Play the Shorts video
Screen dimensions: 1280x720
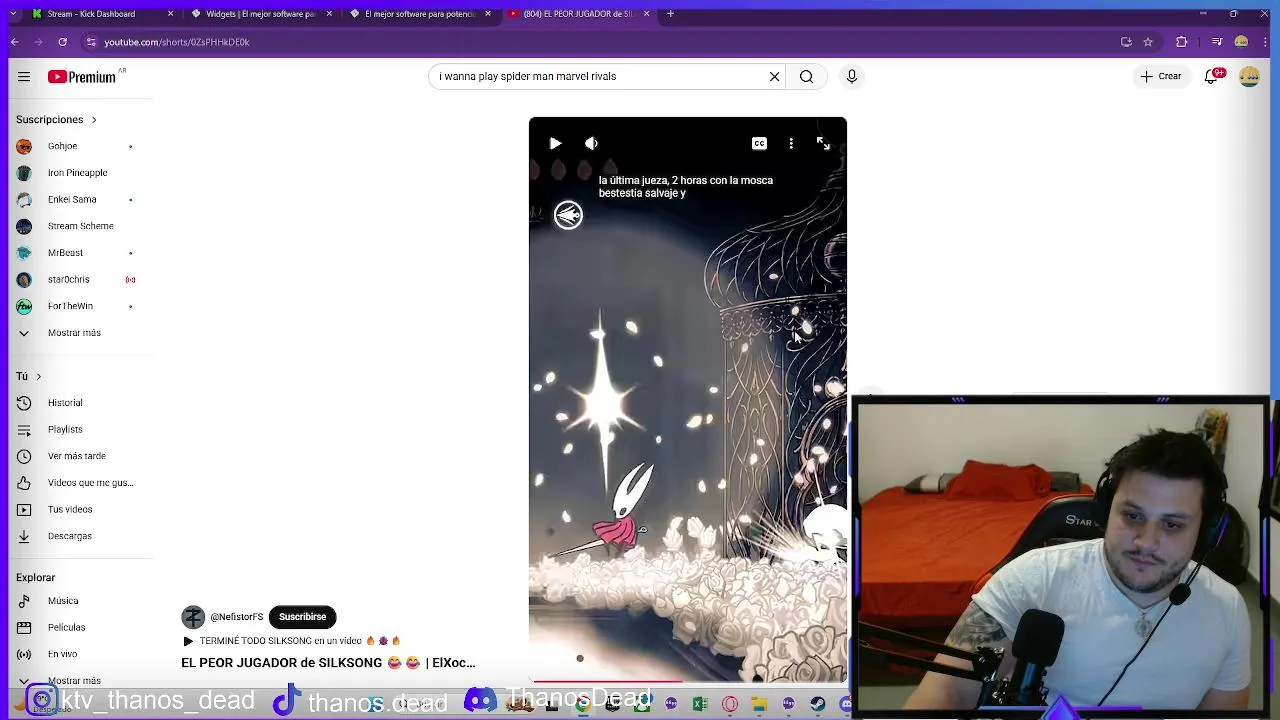pos(555,143)
